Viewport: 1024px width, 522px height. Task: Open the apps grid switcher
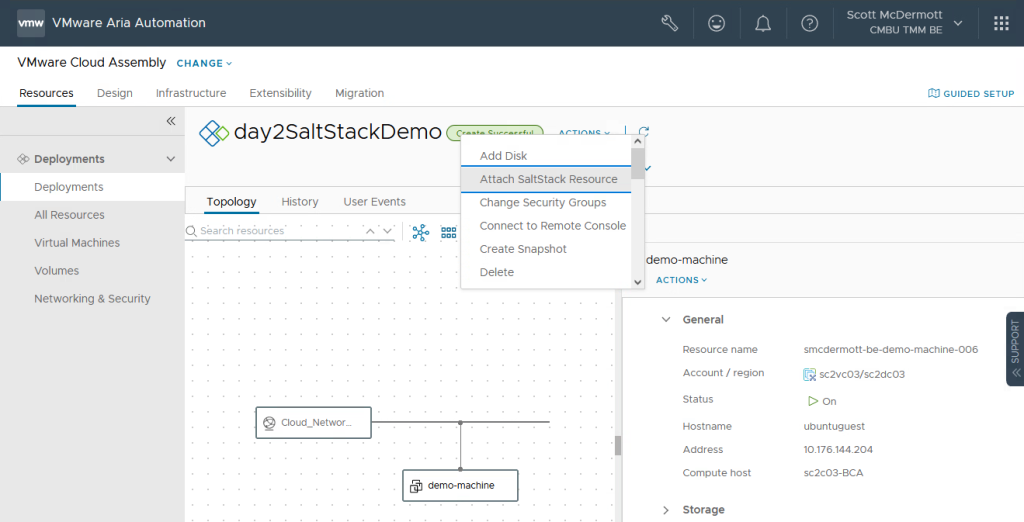tap(1001, 23)
